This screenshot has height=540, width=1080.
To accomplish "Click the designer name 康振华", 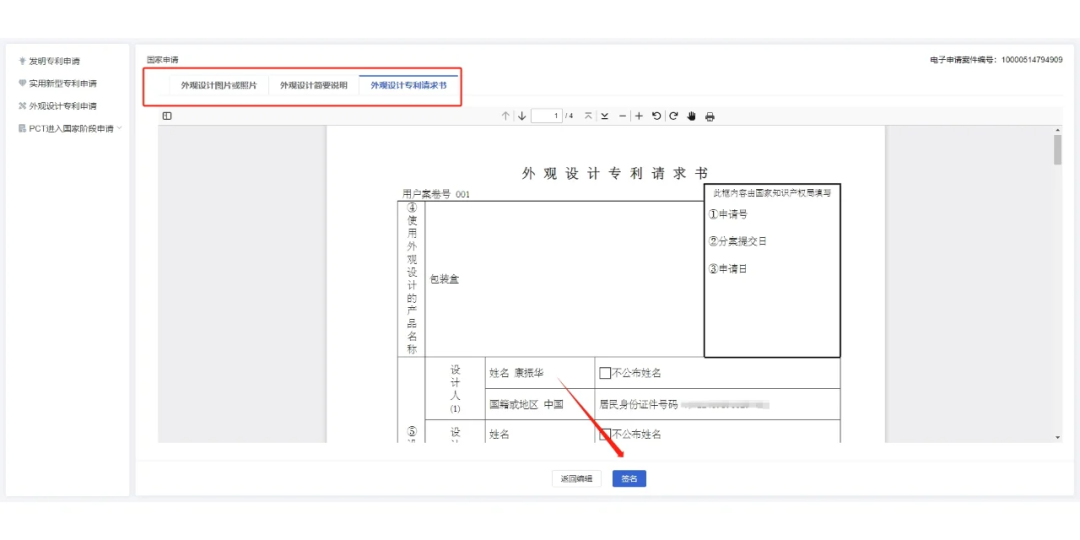I will (529, 373).
